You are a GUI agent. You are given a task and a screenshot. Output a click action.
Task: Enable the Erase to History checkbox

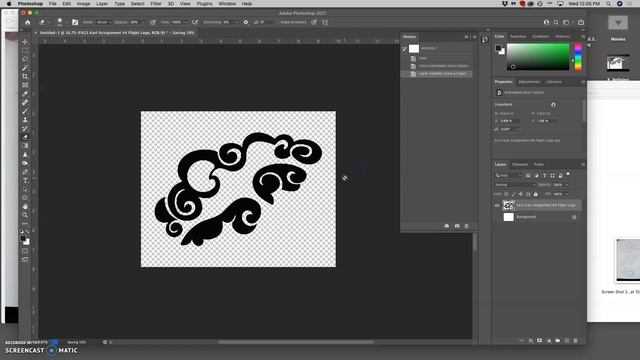[278, 22]
